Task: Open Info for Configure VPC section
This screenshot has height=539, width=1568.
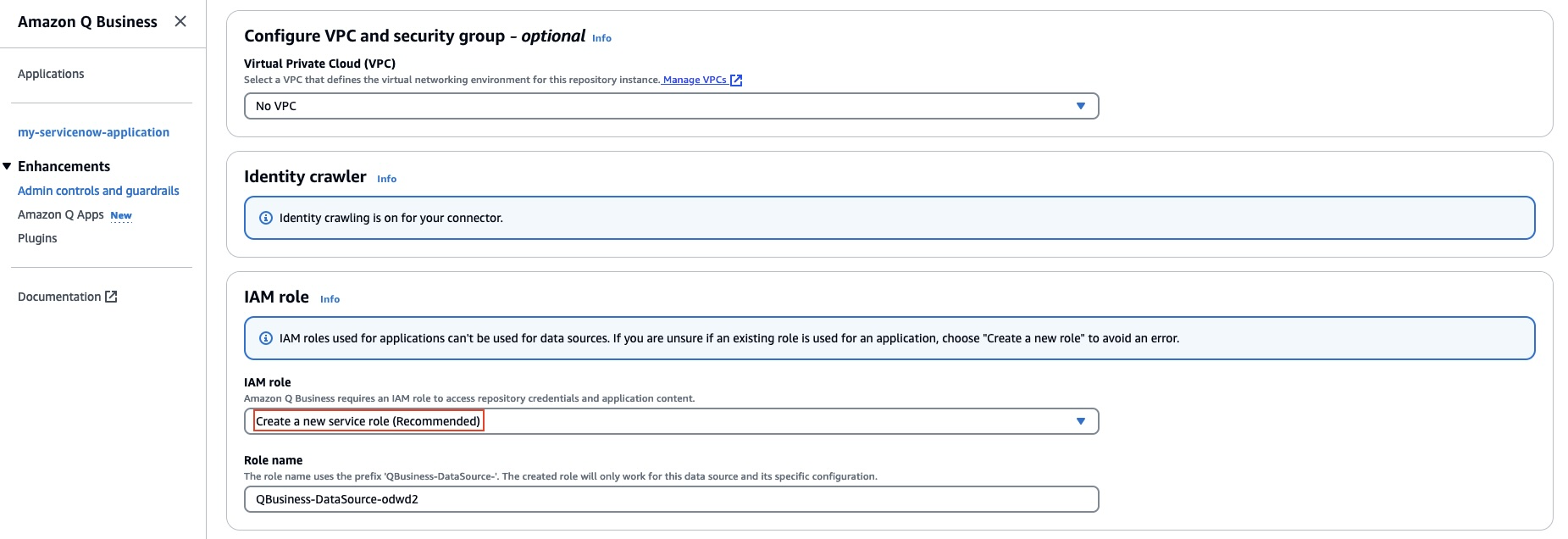Action: (601, 38)
